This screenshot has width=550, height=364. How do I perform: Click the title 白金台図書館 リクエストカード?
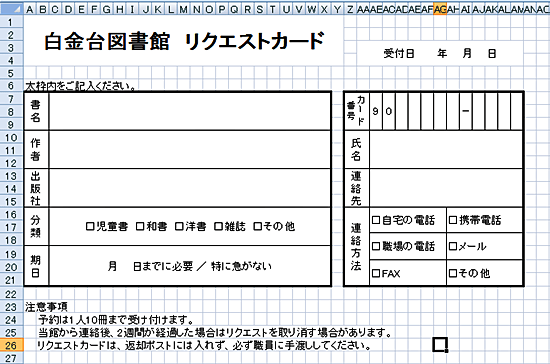(x=184, y=41)
